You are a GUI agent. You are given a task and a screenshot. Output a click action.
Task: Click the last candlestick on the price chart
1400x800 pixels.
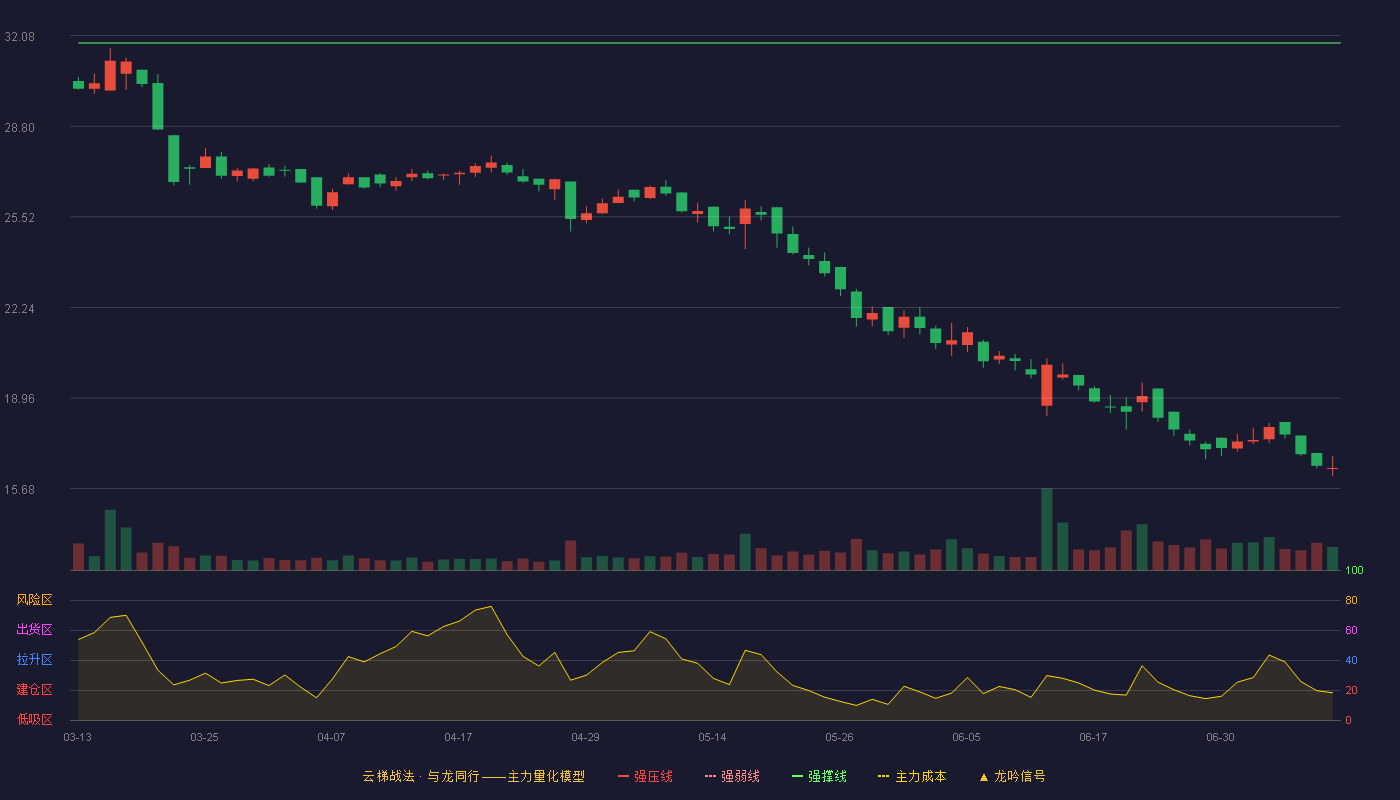pos(1332,466)
